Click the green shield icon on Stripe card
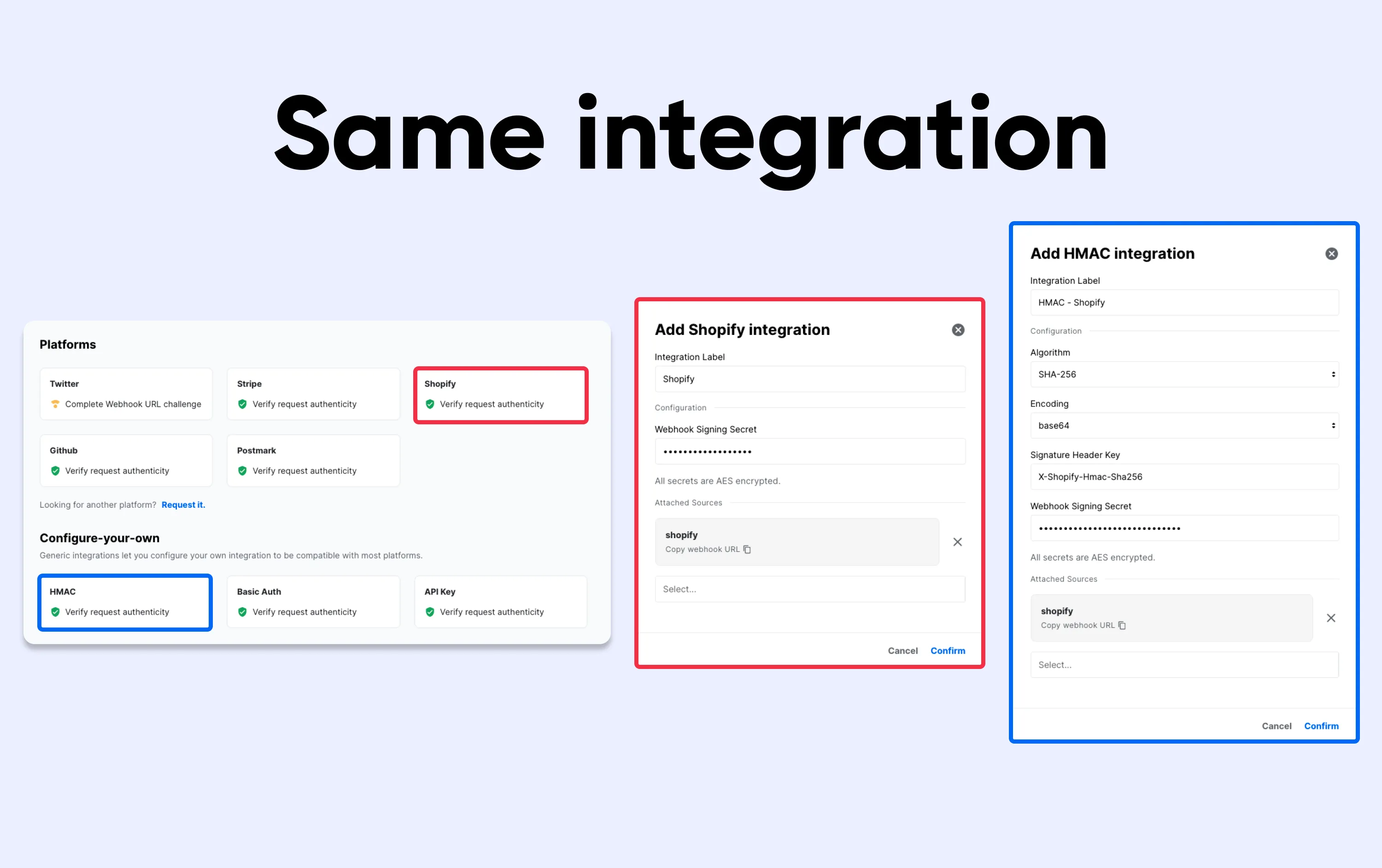This screenshot has height=868, width=1382. pyautogui.click(x=242, y=404)
